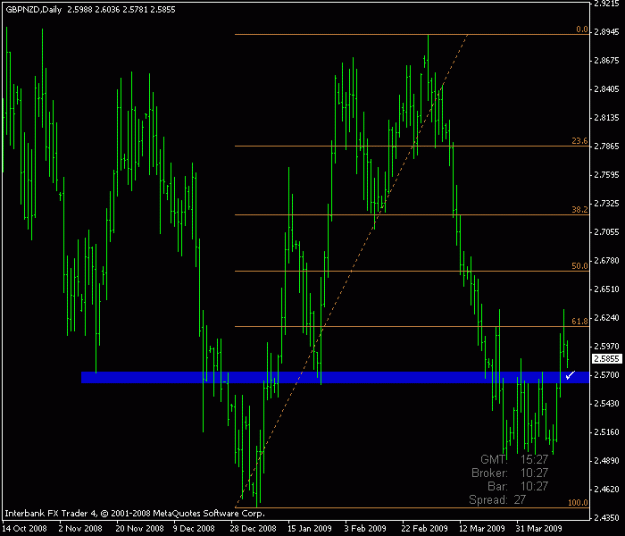Click the 2.9215 price scale value
The image size is (625, 536).
coord(607,4)
